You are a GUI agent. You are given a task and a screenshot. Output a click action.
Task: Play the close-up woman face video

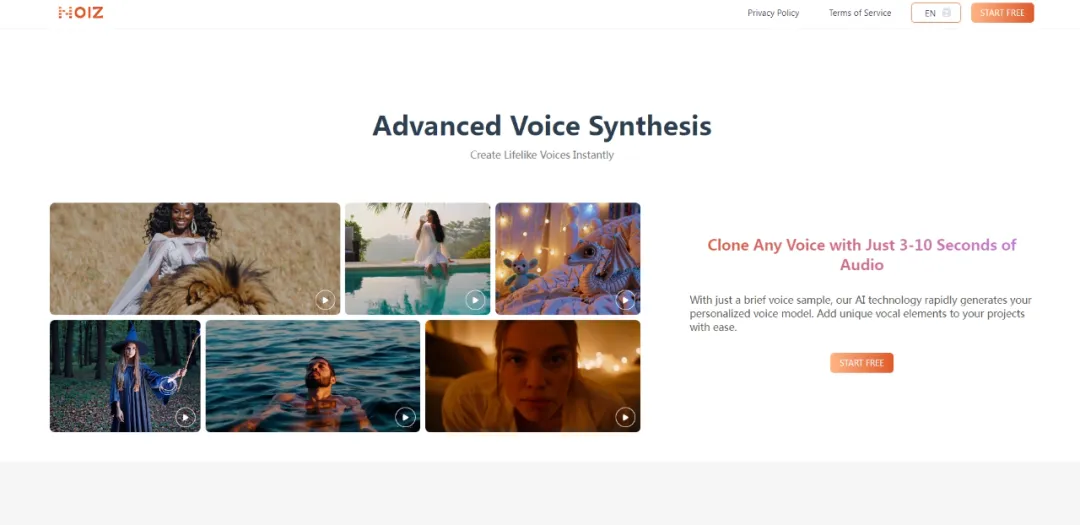pyautogui.click(x=625, y=417)
